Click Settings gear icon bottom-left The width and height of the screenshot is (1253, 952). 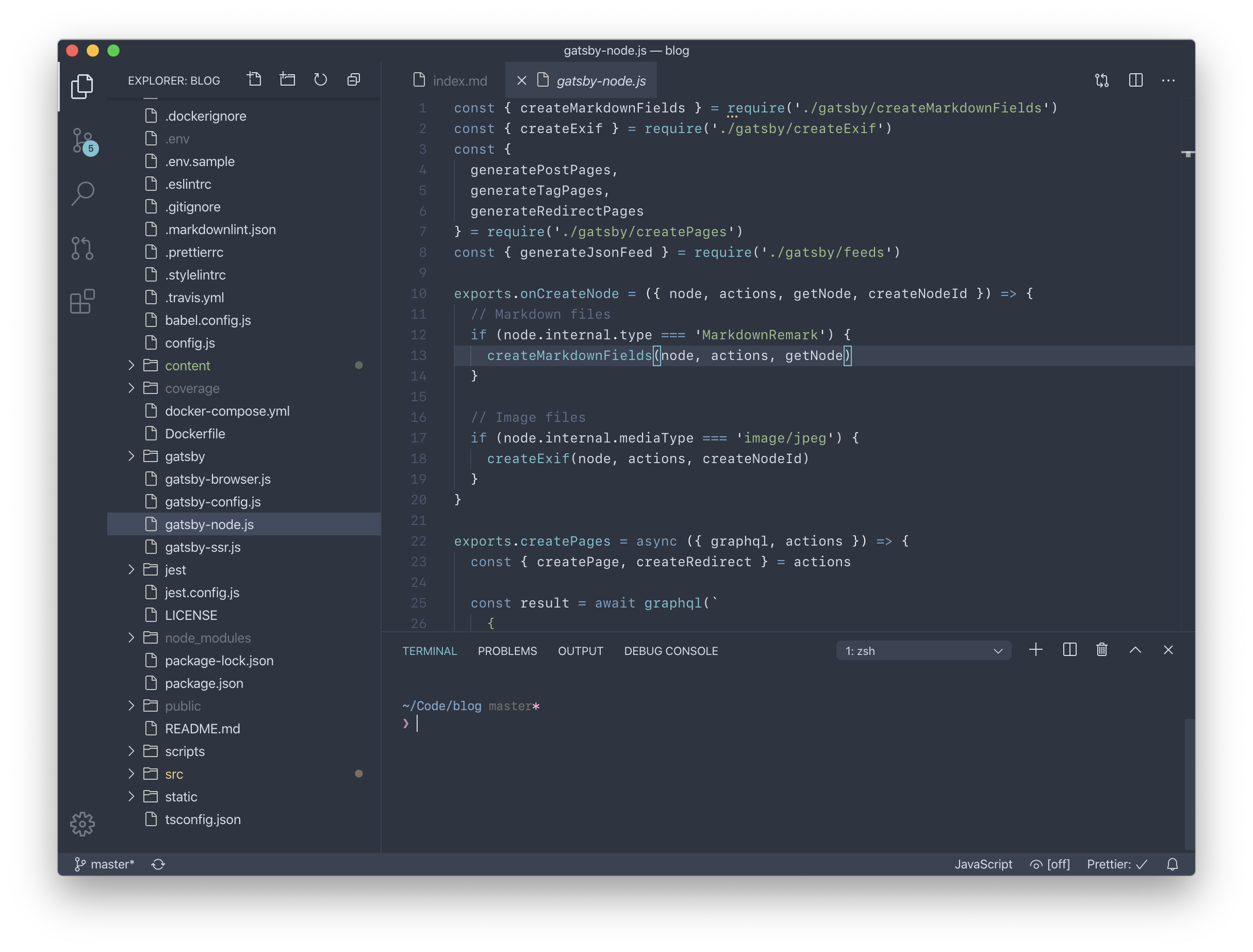83,824
